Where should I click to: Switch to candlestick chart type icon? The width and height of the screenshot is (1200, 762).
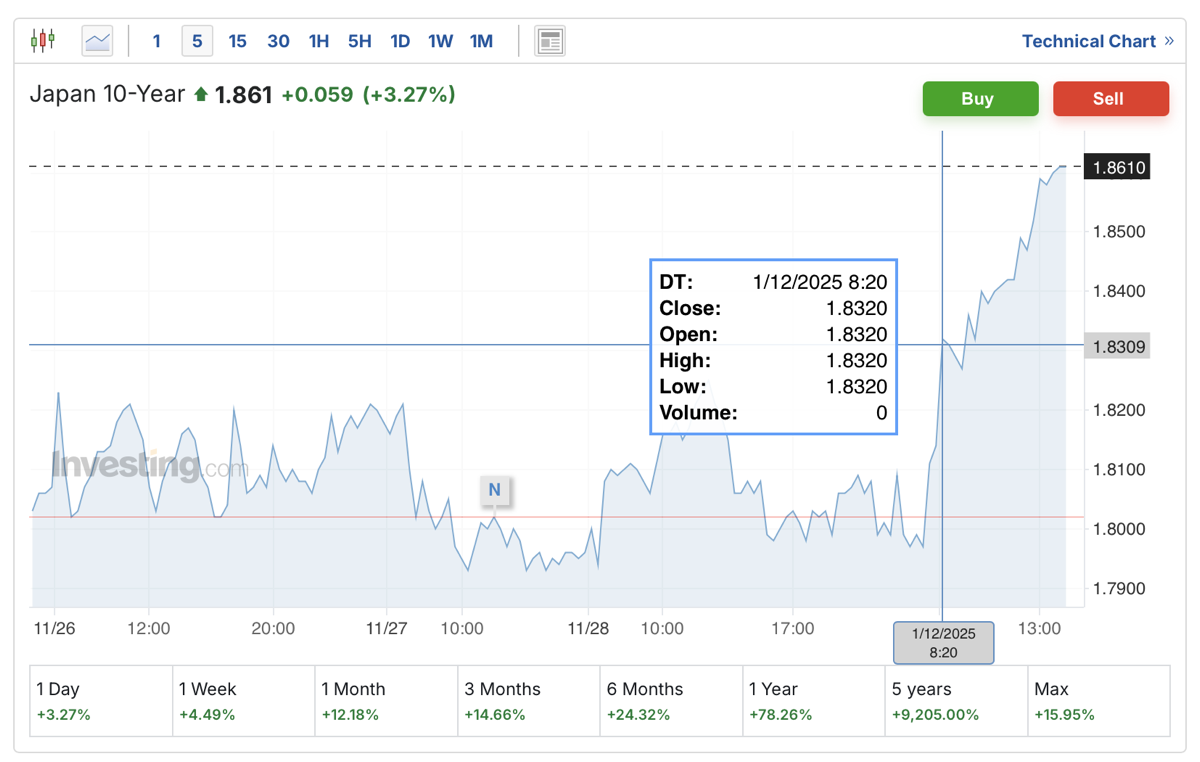click(x=43, y=41)
